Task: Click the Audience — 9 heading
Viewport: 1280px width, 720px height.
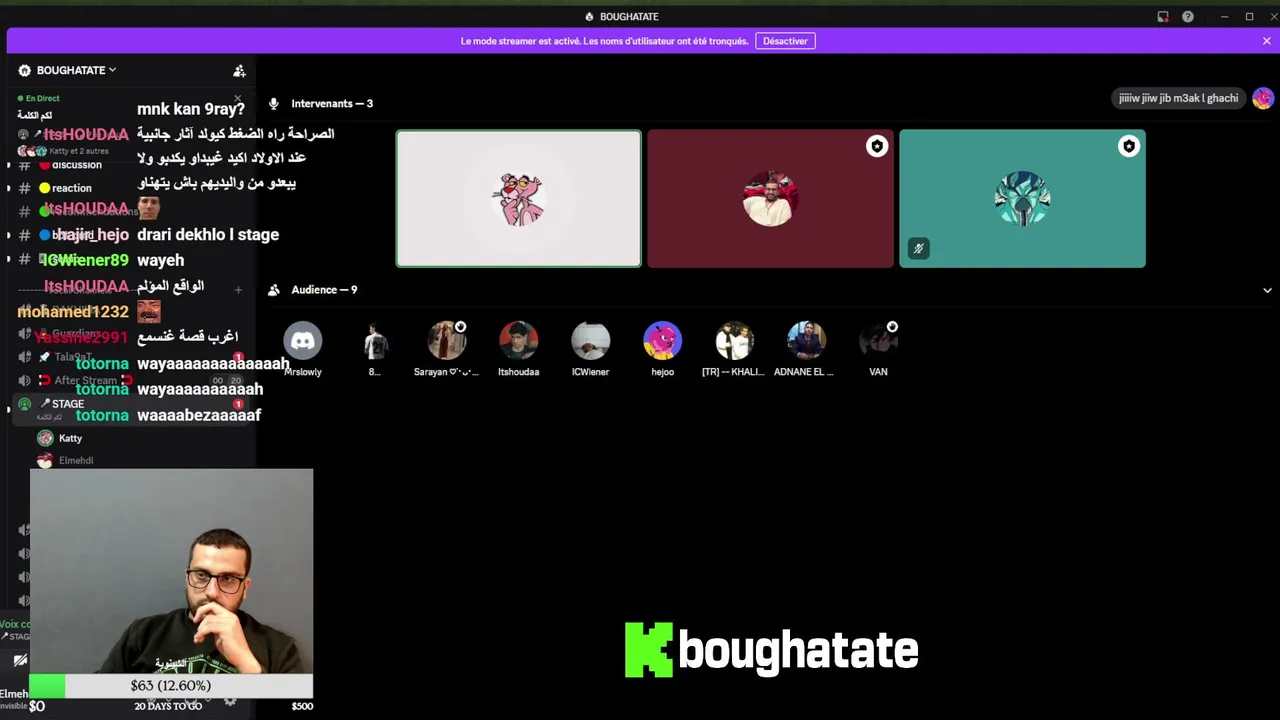Action: click(x=324, y=290)
